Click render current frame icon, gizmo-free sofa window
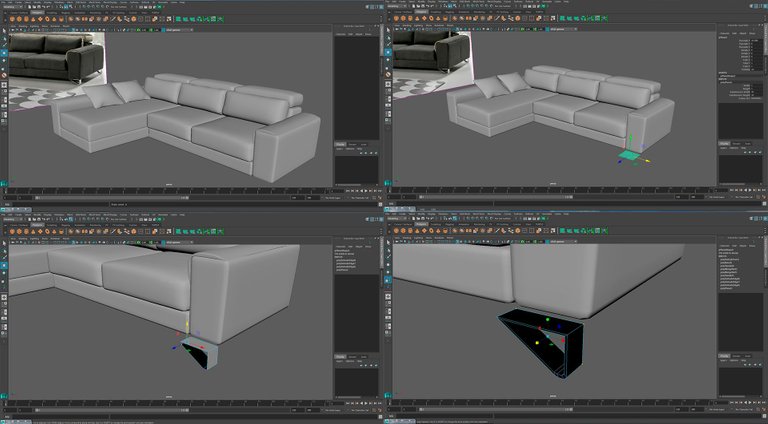The width and height of the screenshot is (768, 424). (x=145, y=7)
